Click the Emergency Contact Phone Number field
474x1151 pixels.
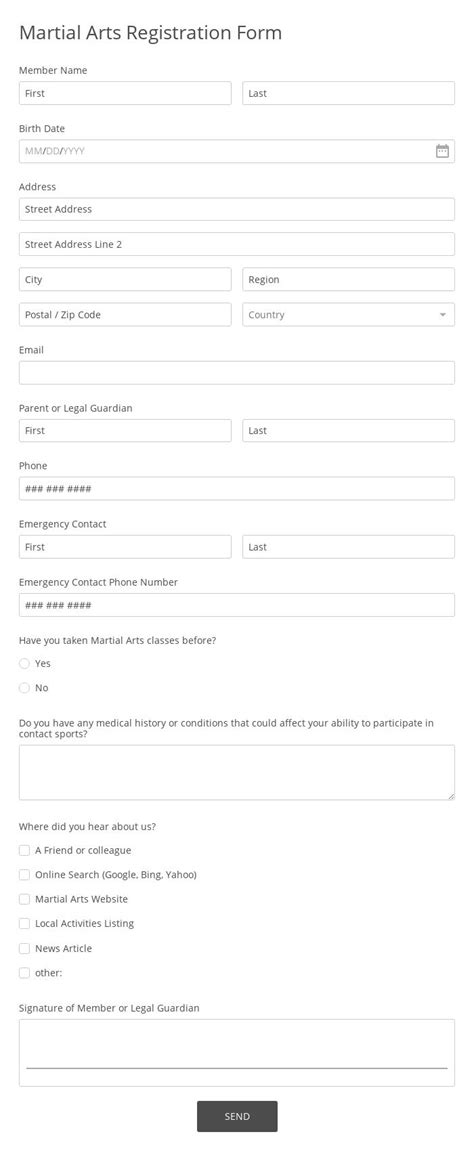pyautogui.click(x=237, y=605)
